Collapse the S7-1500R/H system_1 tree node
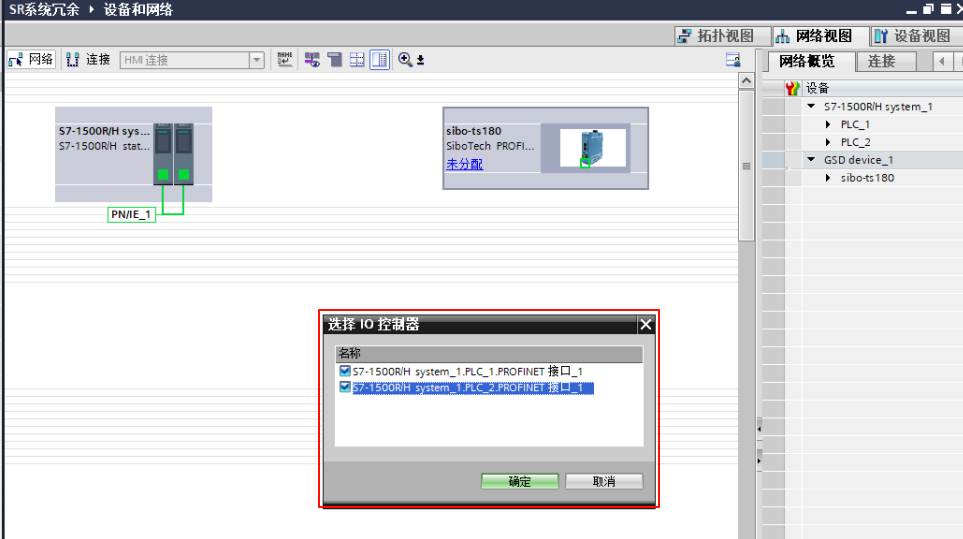Image resolution: width=963 pixels, height=539 pixels. pyautogui.click(x=811, y=106)
